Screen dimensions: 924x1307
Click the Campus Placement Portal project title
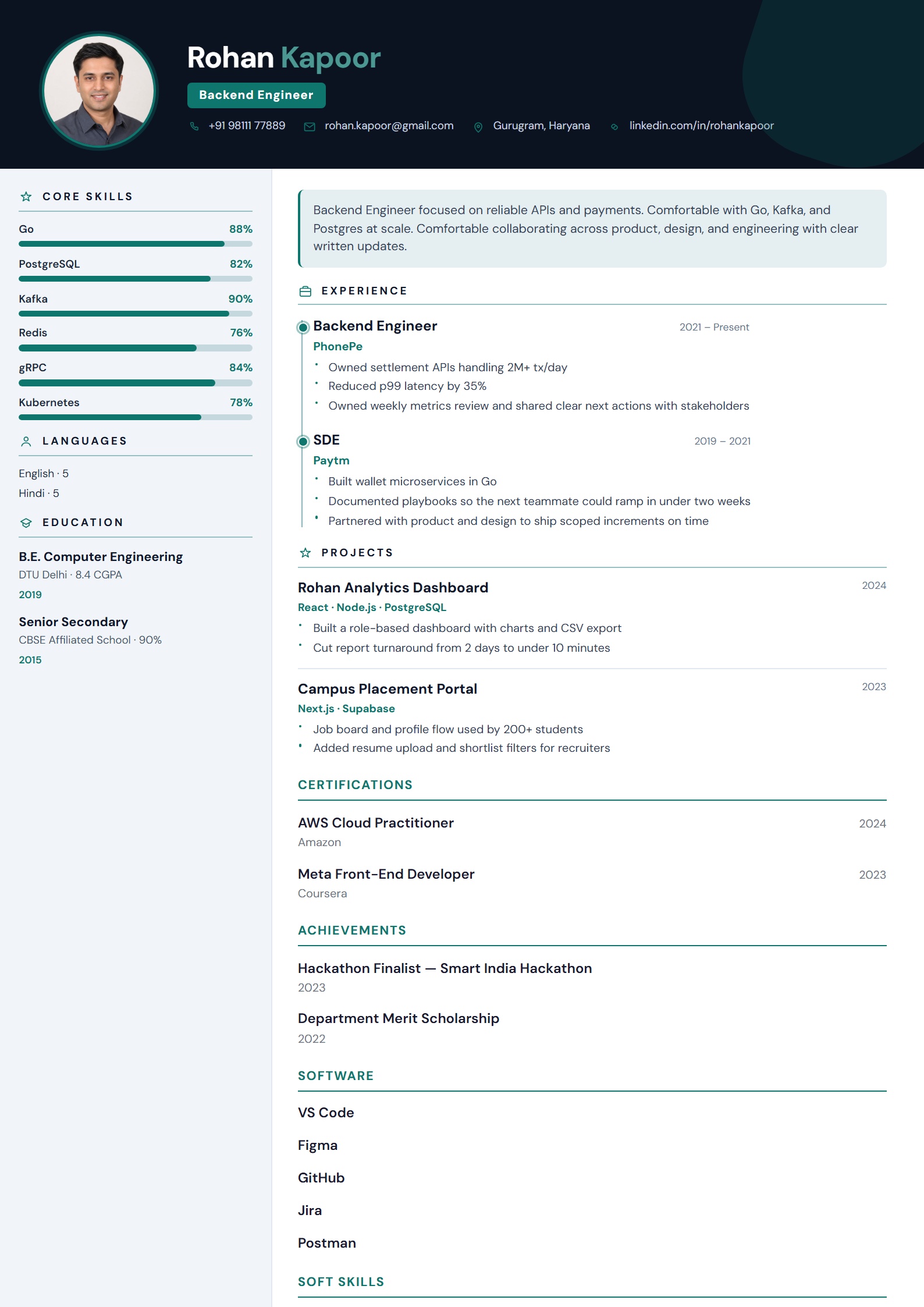388,689
